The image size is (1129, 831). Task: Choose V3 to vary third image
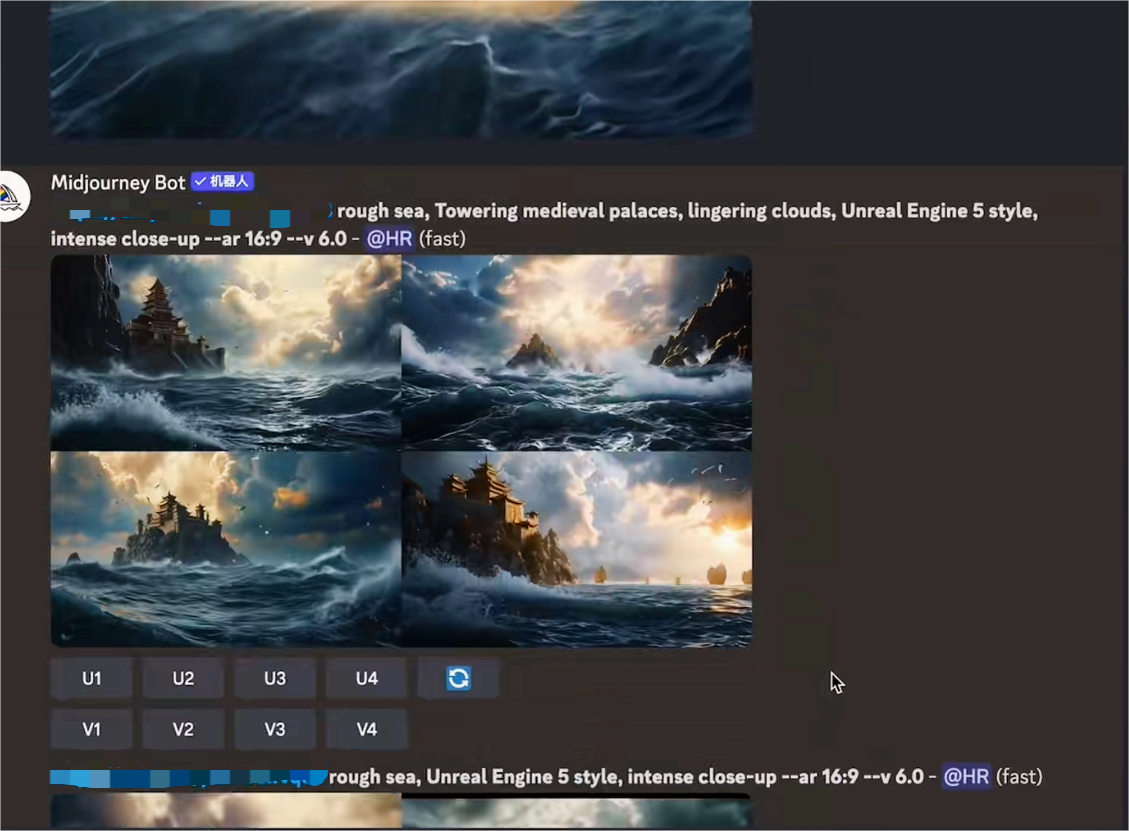(275, 729)
